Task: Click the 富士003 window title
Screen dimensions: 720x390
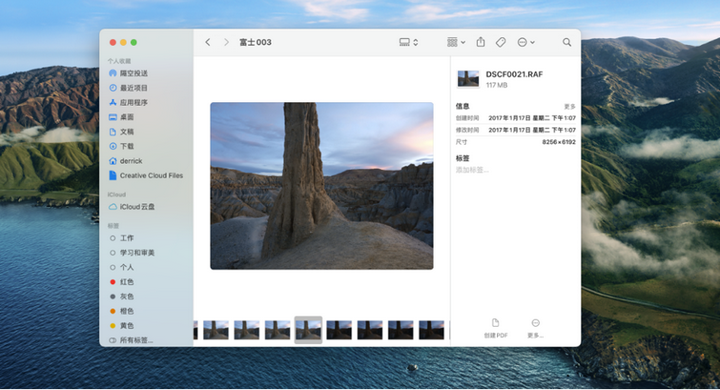Action: [255, 42]
